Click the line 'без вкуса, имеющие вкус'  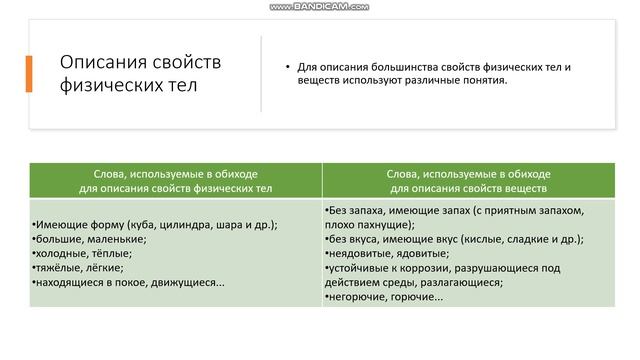tap(454, 239)
